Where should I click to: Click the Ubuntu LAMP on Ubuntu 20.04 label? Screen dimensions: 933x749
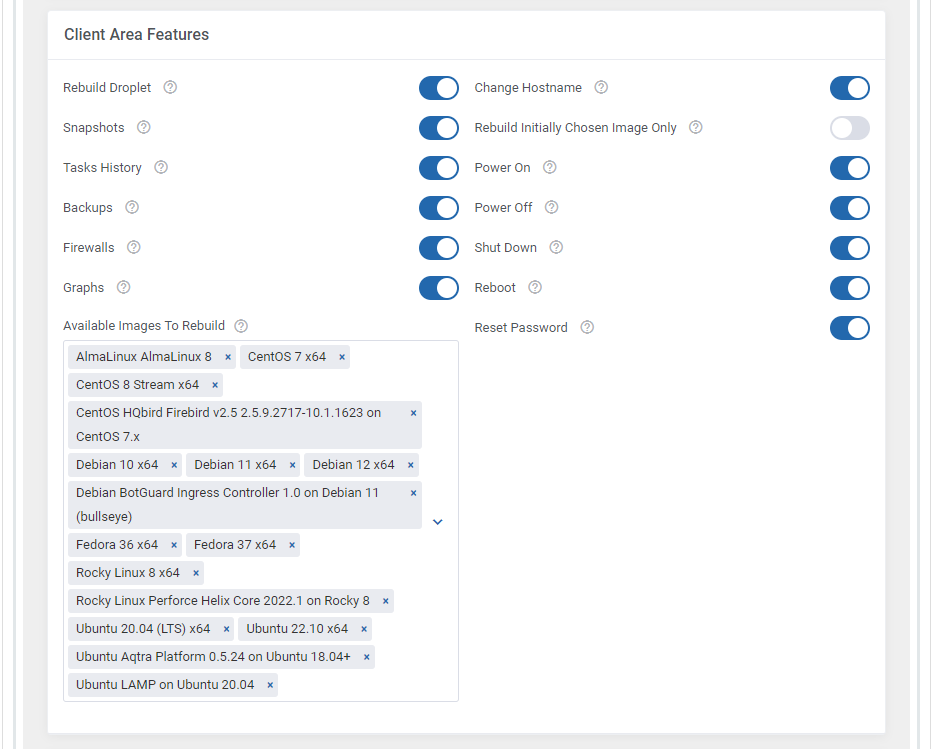point(165,685)
